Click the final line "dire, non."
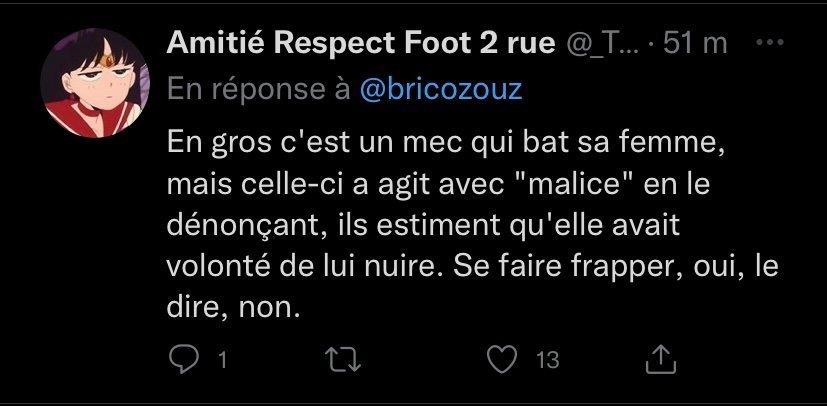This screenshot has height=406, width=827. [234, 310]
